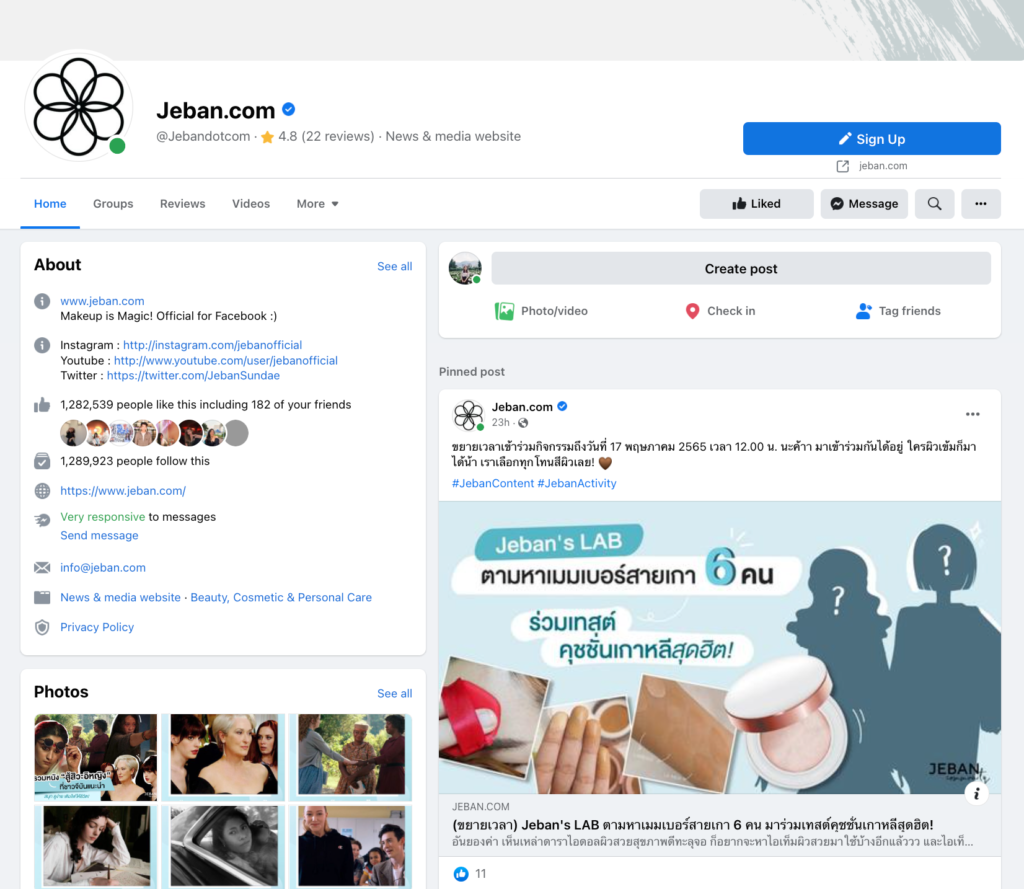Viewport: 1024px width, 889px height.
Task: Click the blue like reaction icon under post
Action: [x=461, y=874]
